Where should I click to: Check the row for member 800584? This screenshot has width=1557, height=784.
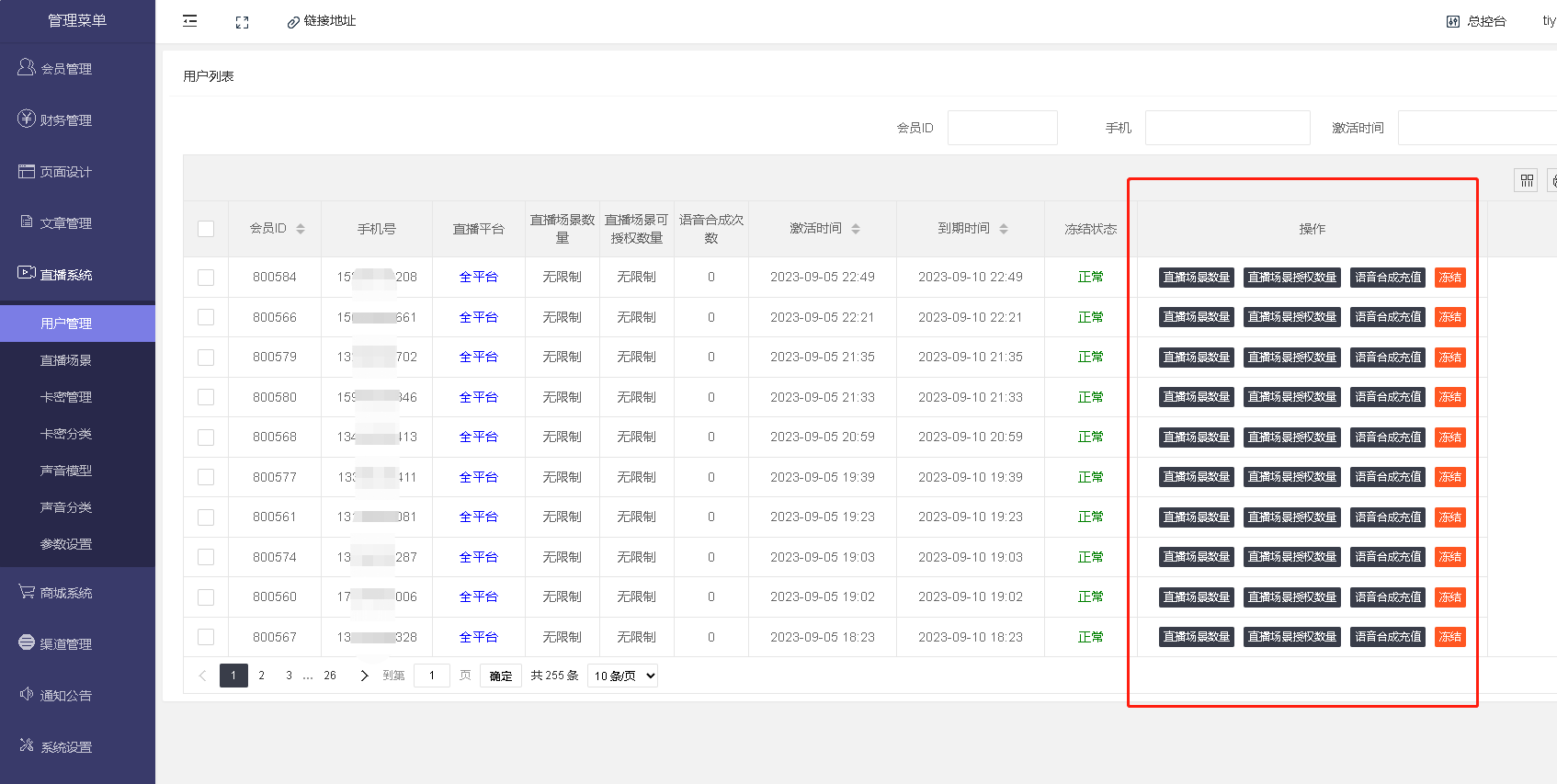click(x=206, y=278)
